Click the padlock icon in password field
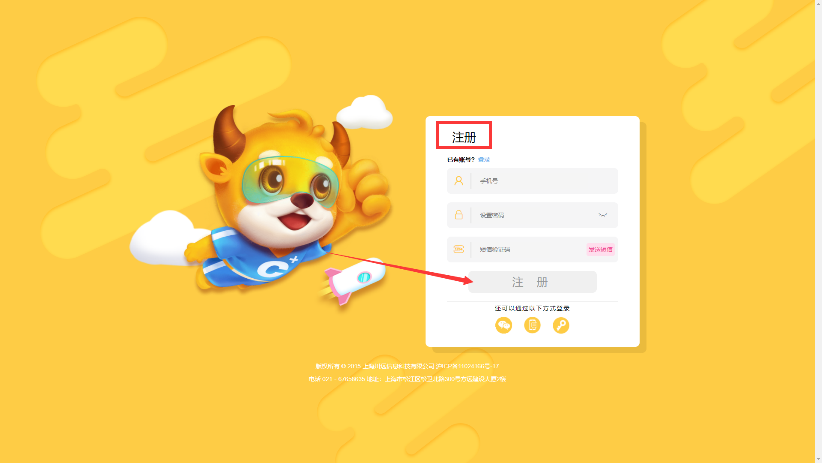The width and height of the screenshot is (822, 463). tap(459, 215)
